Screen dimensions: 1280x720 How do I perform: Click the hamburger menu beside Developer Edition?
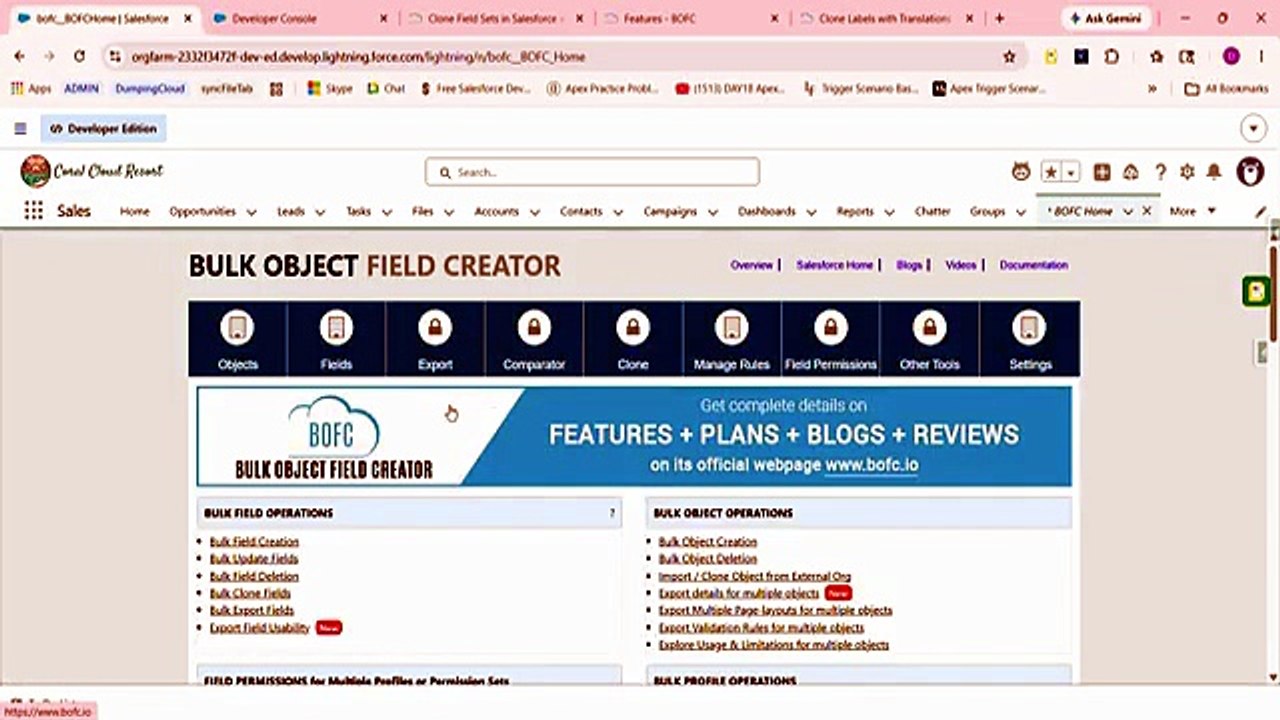pyautogui.click(x=20, y=128)
